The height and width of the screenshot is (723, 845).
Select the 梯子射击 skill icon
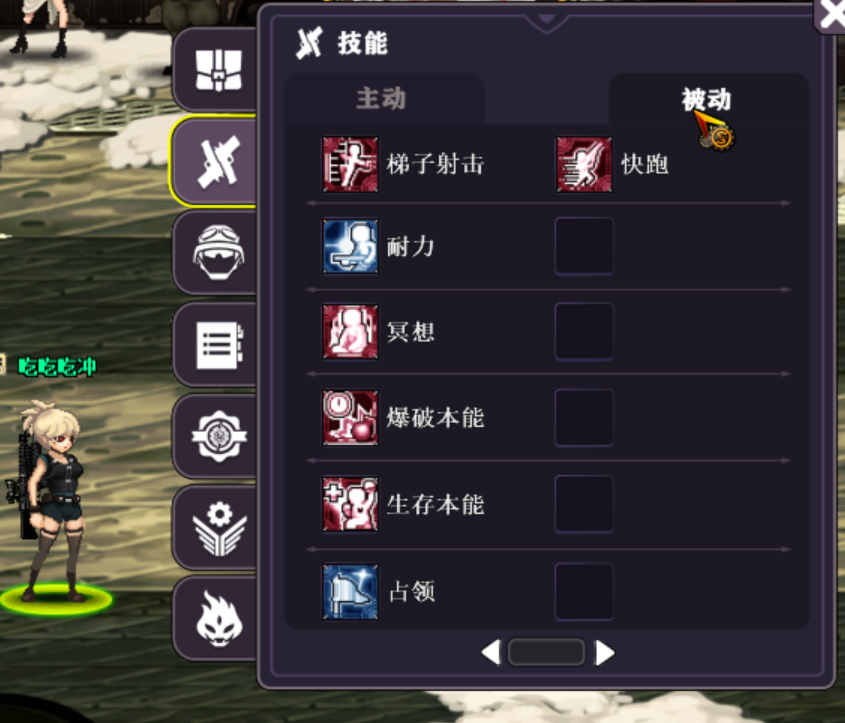coord(350,164)
